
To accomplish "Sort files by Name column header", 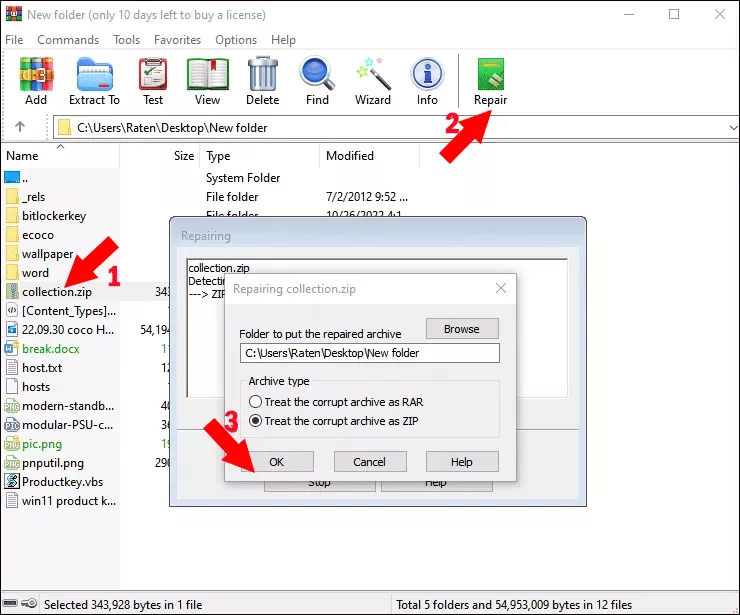I will [22, 156].
